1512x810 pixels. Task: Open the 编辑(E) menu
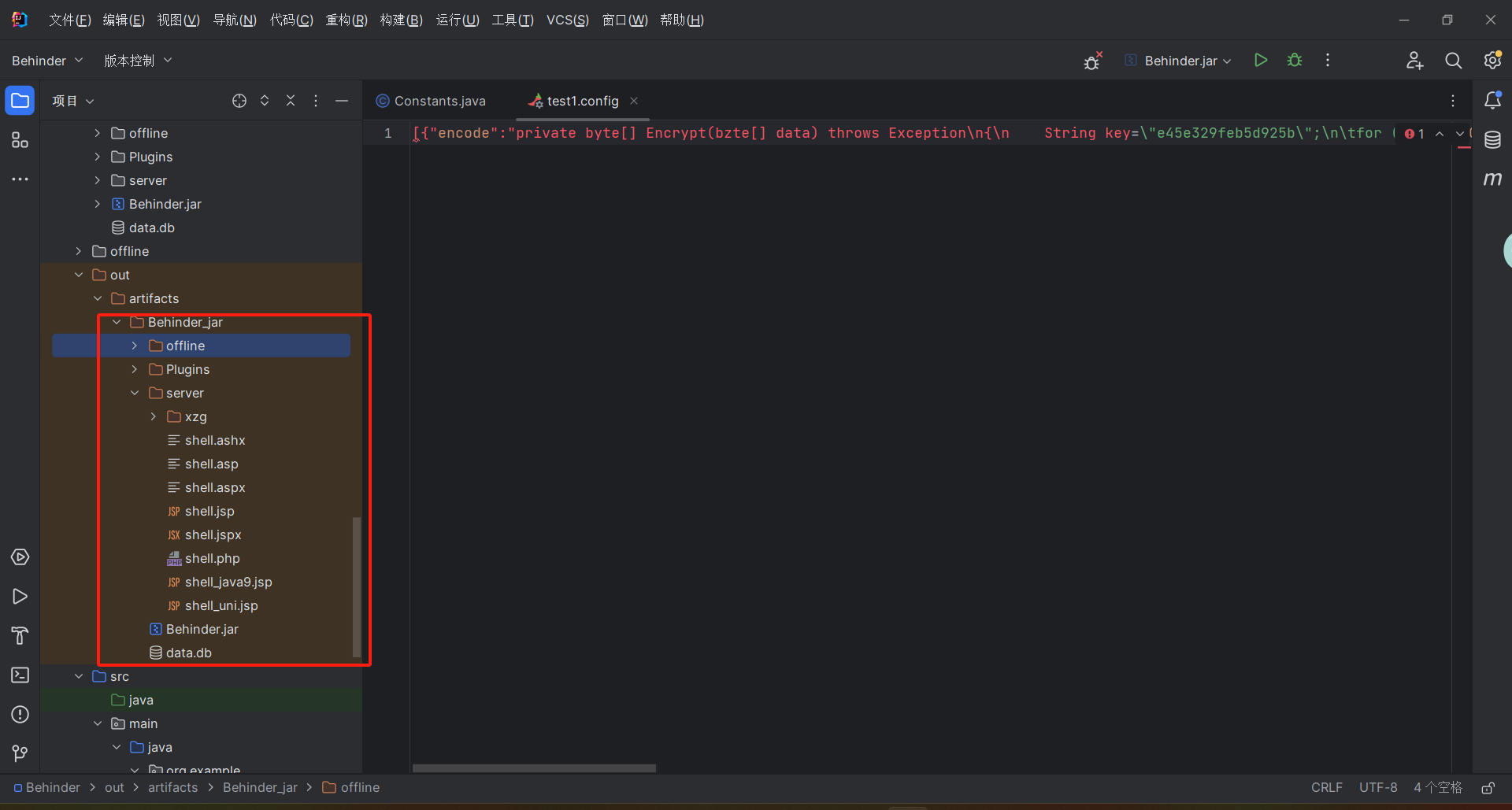pos(124,20)
